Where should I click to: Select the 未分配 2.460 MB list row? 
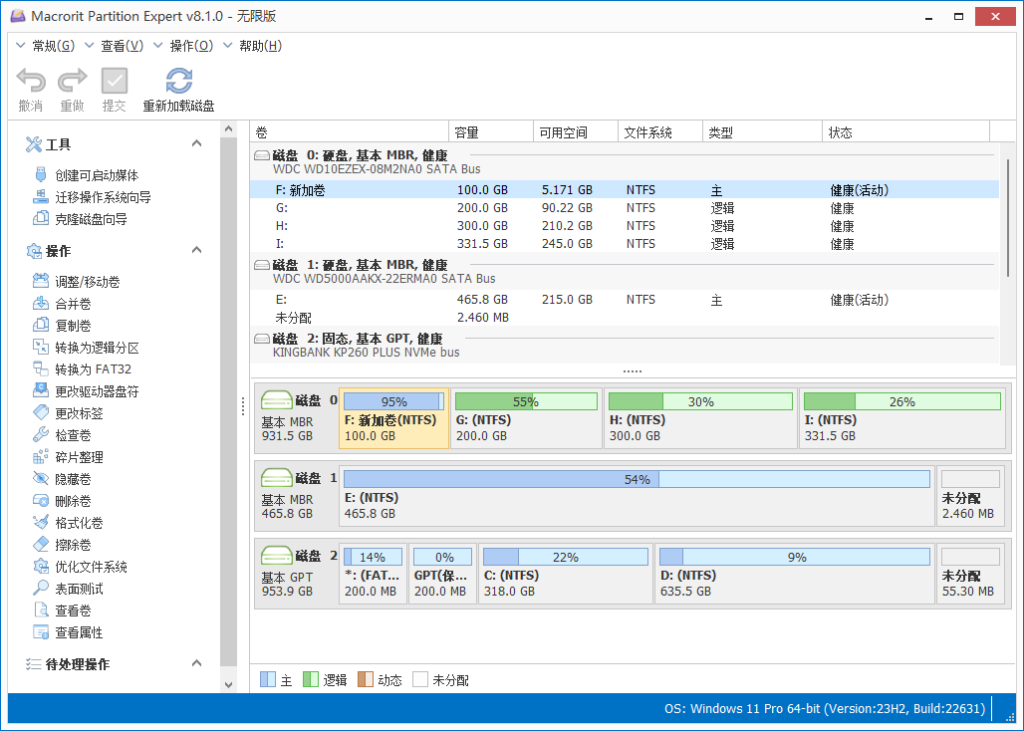point(624,317)
